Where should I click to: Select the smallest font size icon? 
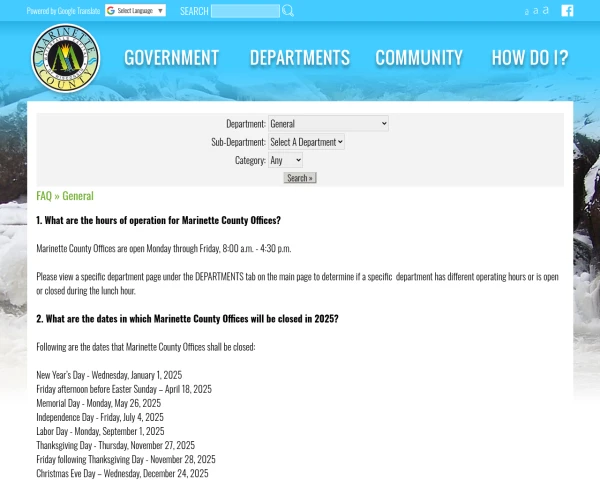(x=526, y=12)
